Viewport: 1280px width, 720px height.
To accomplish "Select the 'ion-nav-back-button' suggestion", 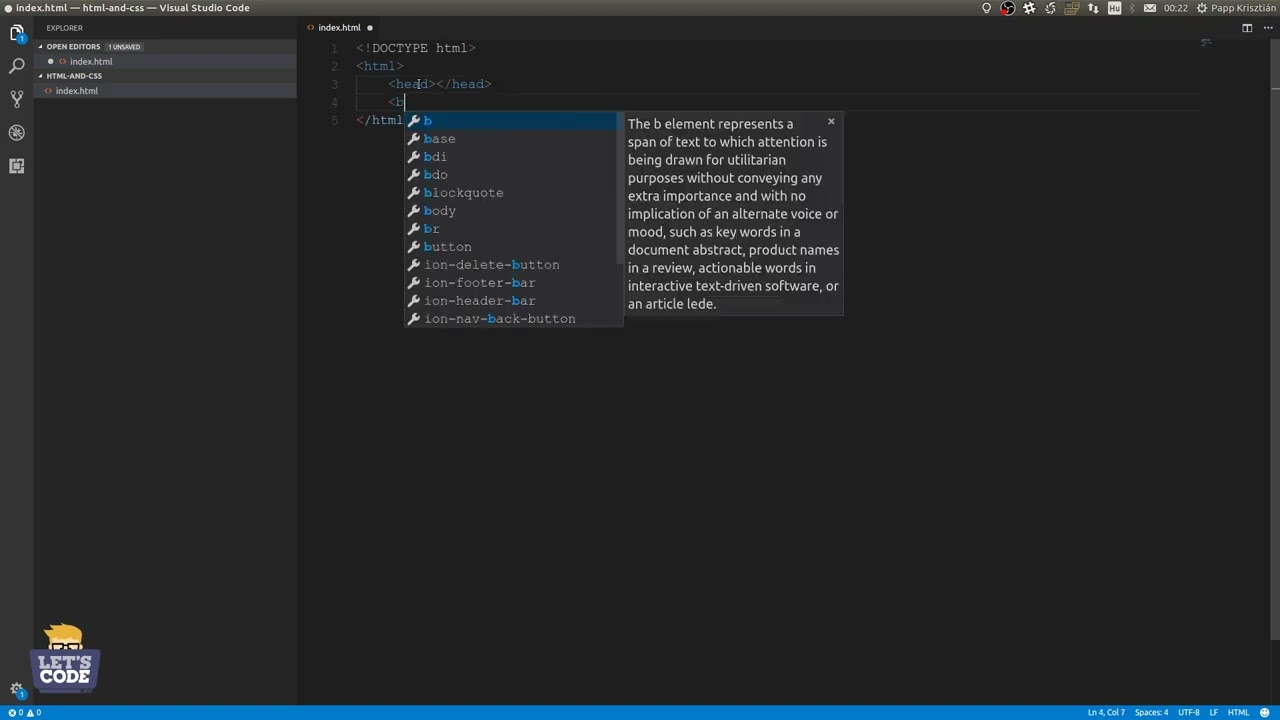I will pyautogui.click(x=513, y=319).
